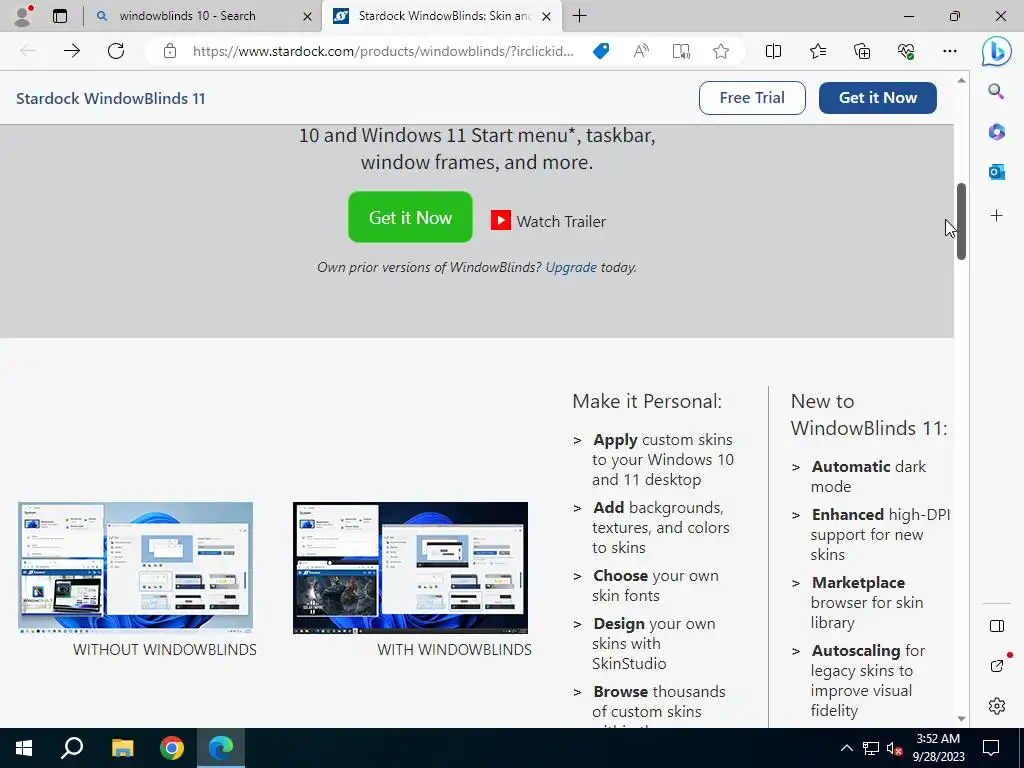The image size is (1024, 768).
Task: Launch File Explorer from the taskbar
Action: (x=122, y=748)
